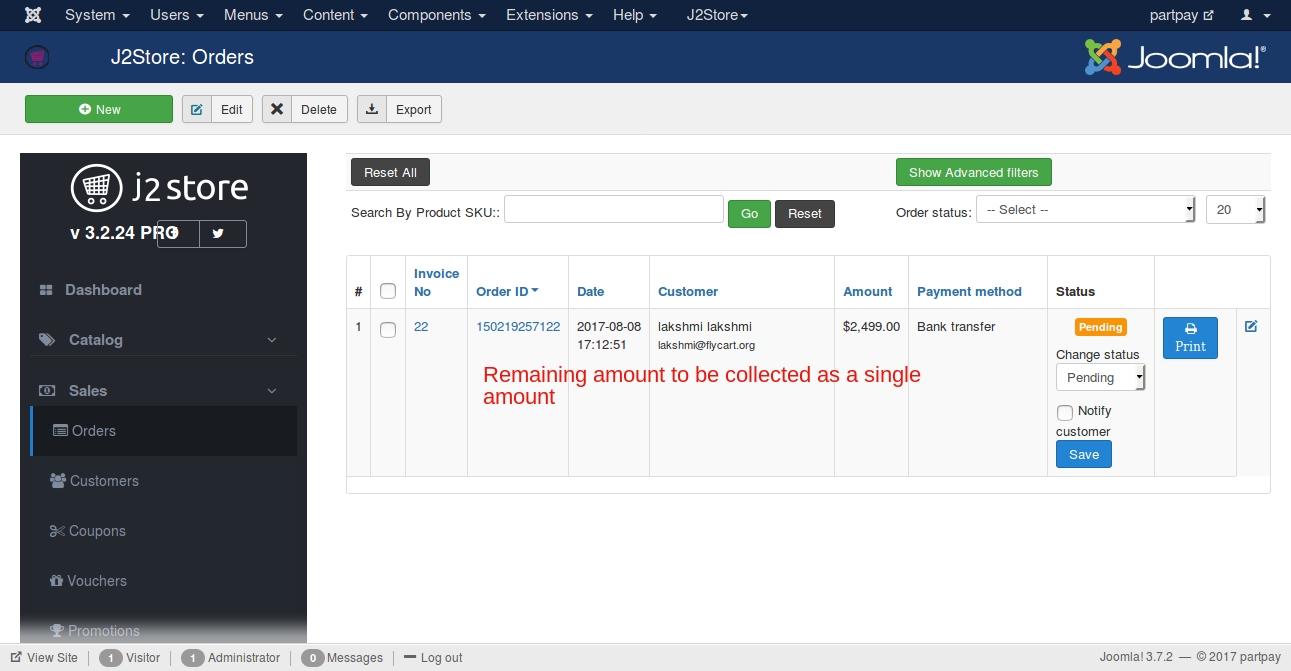
Task: Click the Delete toolbar button
Action: pos(305,110)
